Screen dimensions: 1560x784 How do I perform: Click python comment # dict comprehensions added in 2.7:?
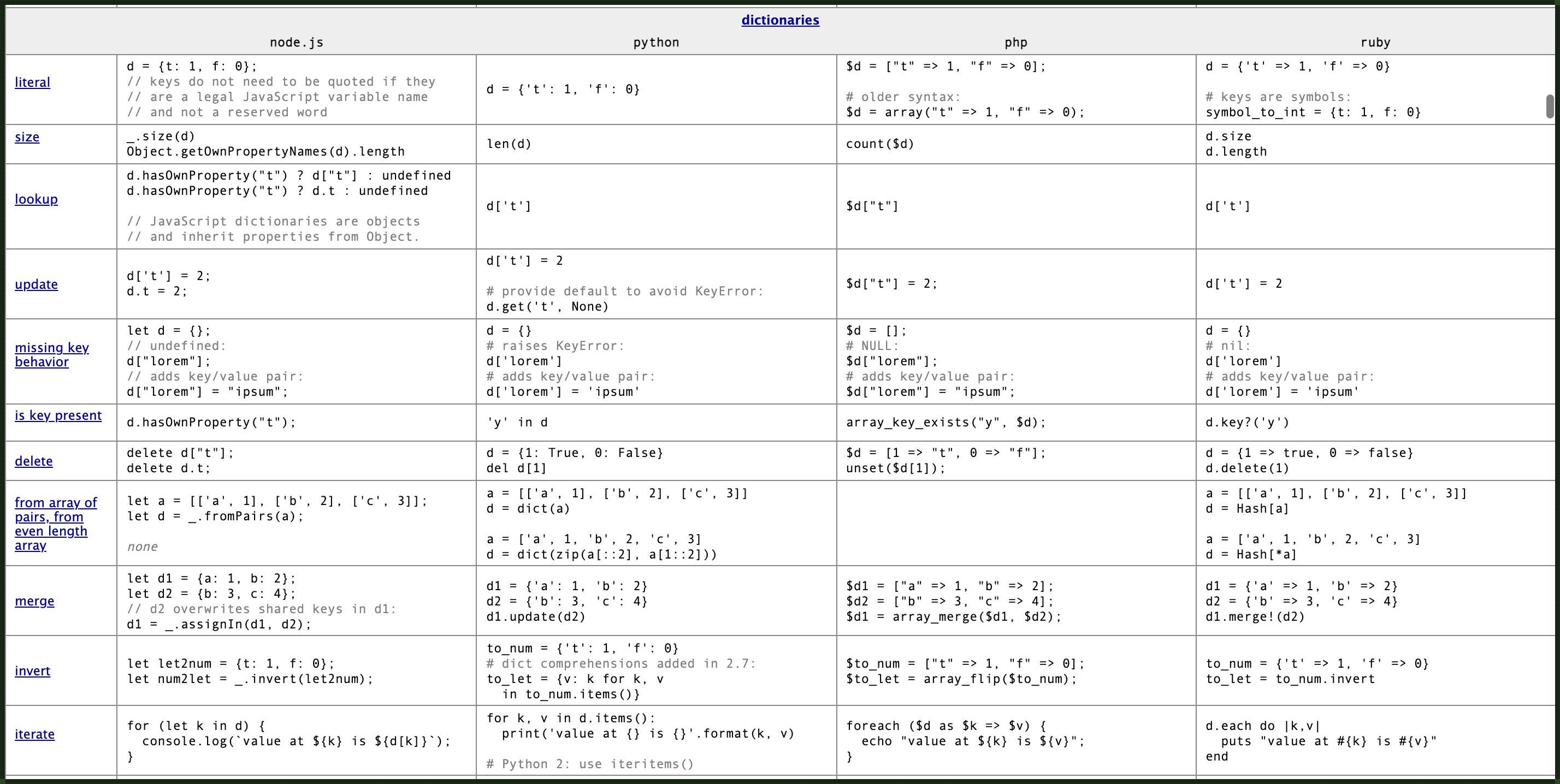click(x=622, y=663)
